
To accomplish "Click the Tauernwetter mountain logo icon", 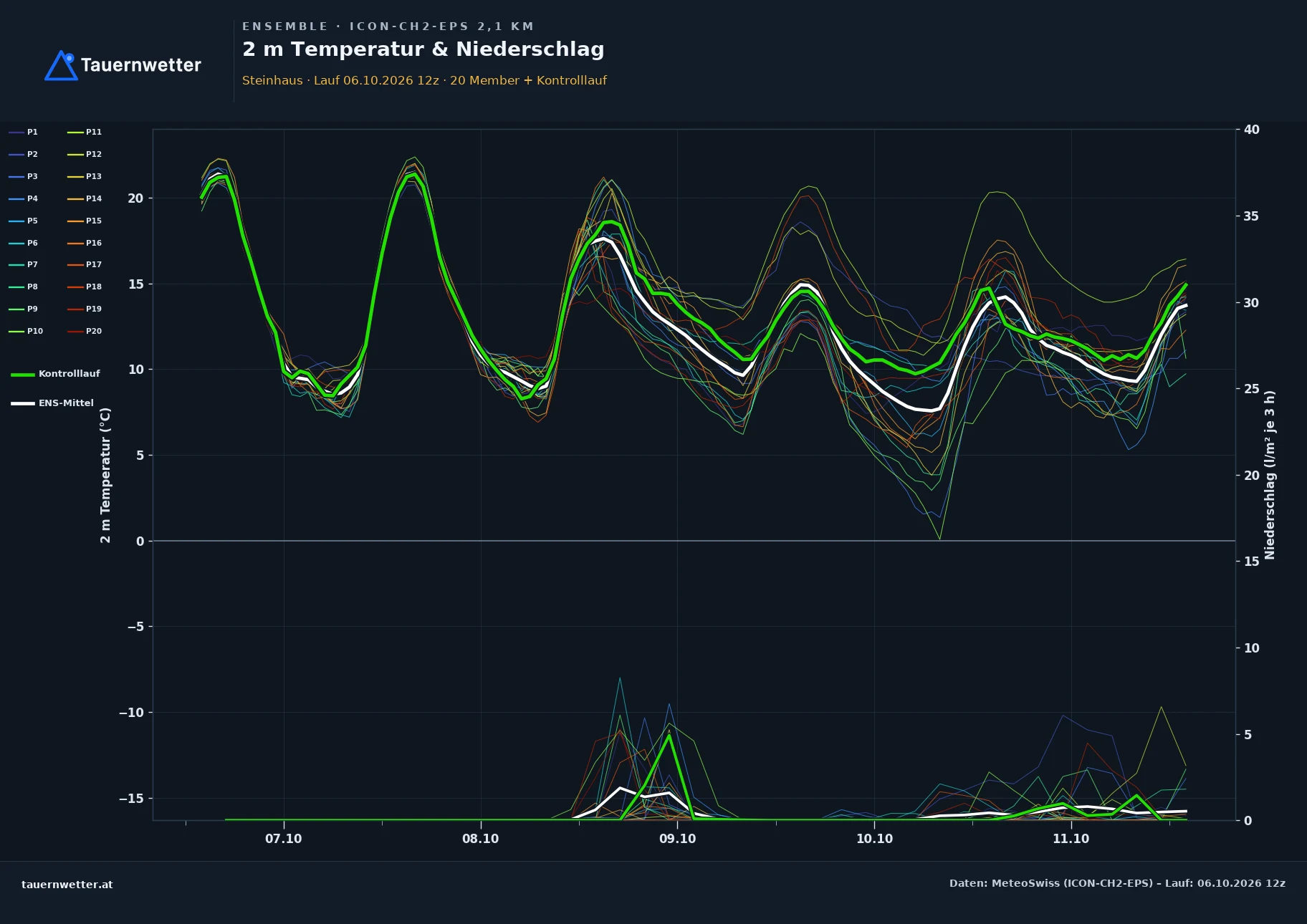I will click(x=61, y=65).
